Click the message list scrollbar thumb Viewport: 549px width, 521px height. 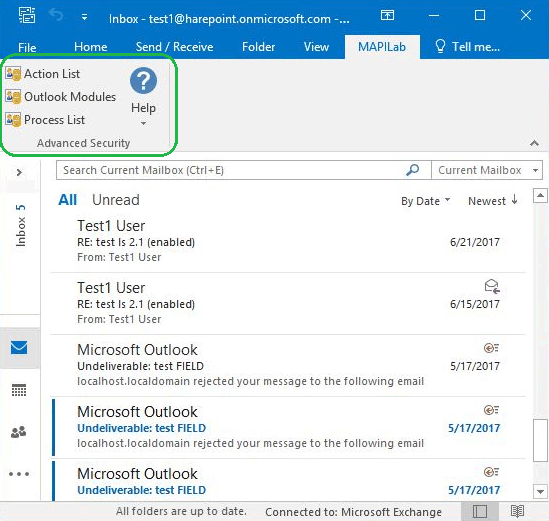click(540, 440)
